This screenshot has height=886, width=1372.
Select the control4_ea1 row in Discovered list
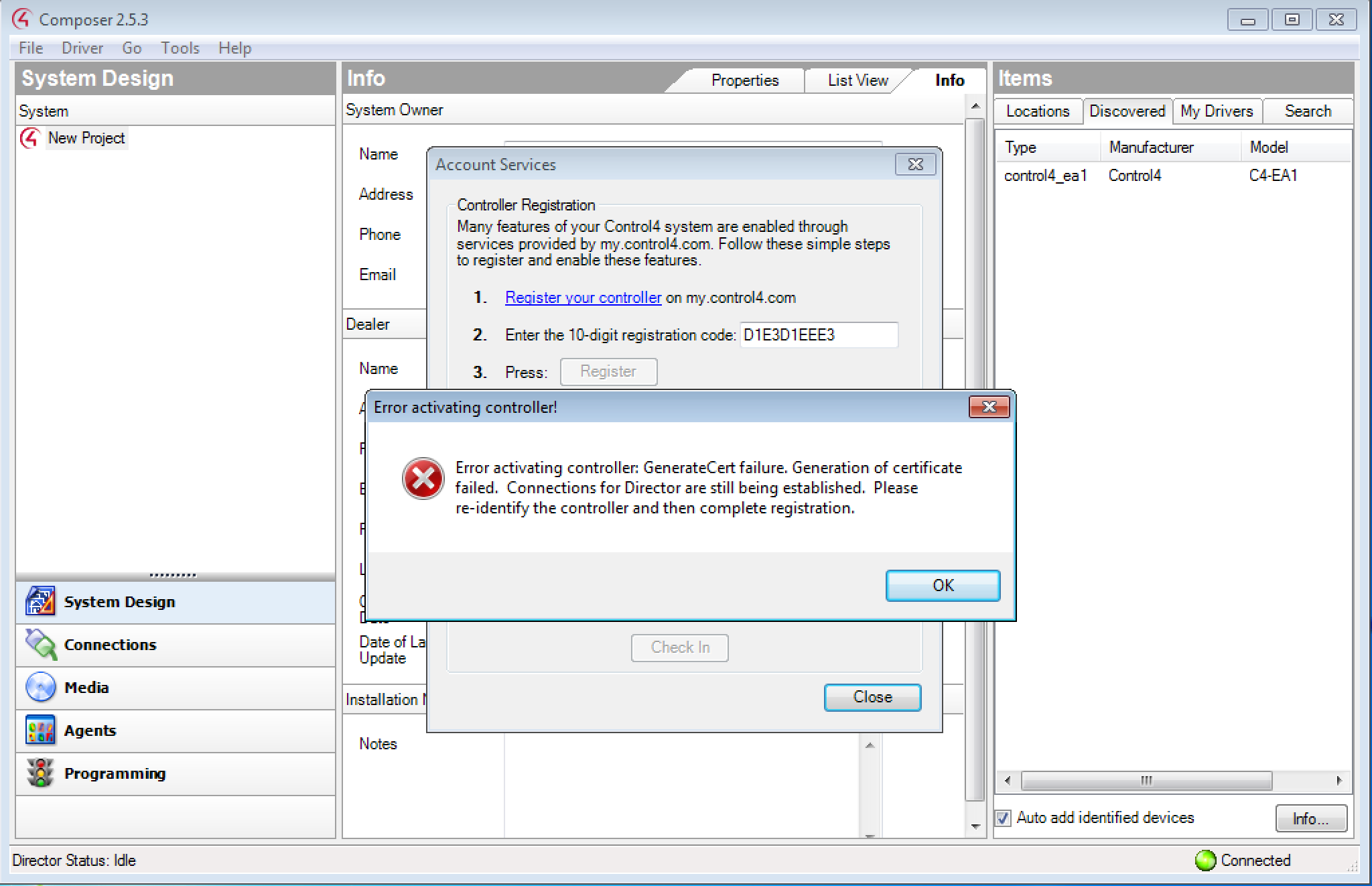pos(1172,176)
